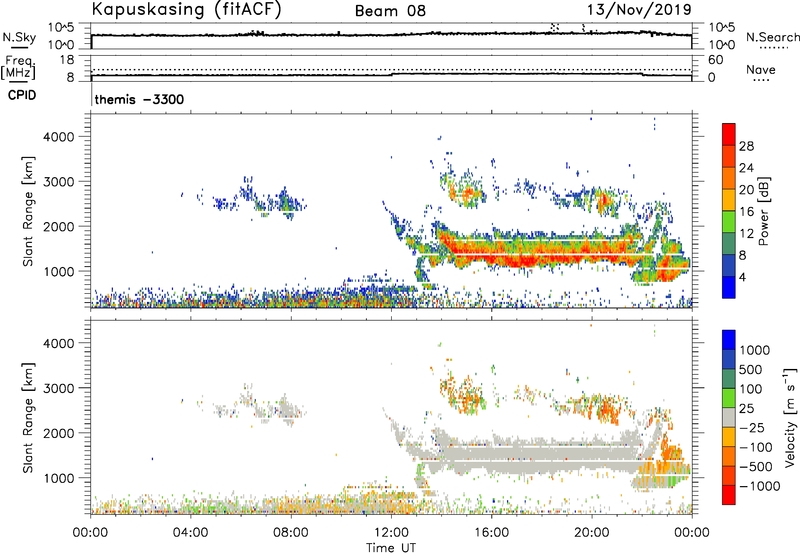Click the 20:00 time tick label
Image resolution: width=800 pixels, height=554 pixels.
point(591,533)
